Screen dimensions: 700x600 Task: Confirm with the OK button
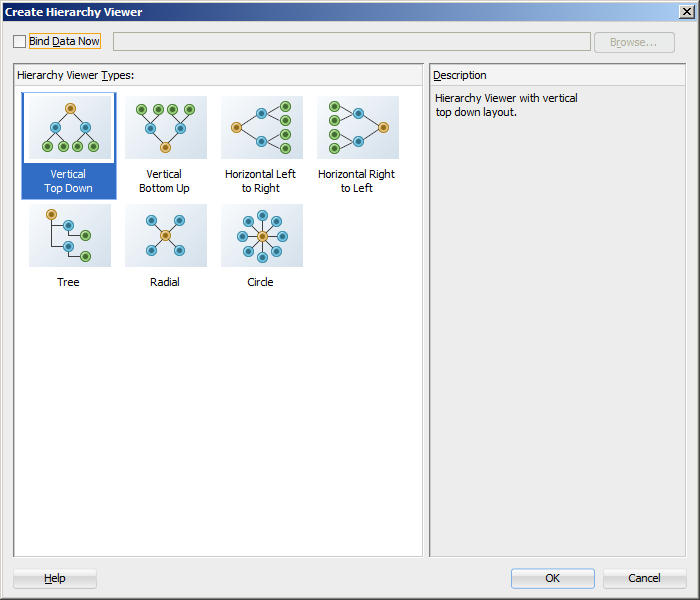[x=553, y=579]
